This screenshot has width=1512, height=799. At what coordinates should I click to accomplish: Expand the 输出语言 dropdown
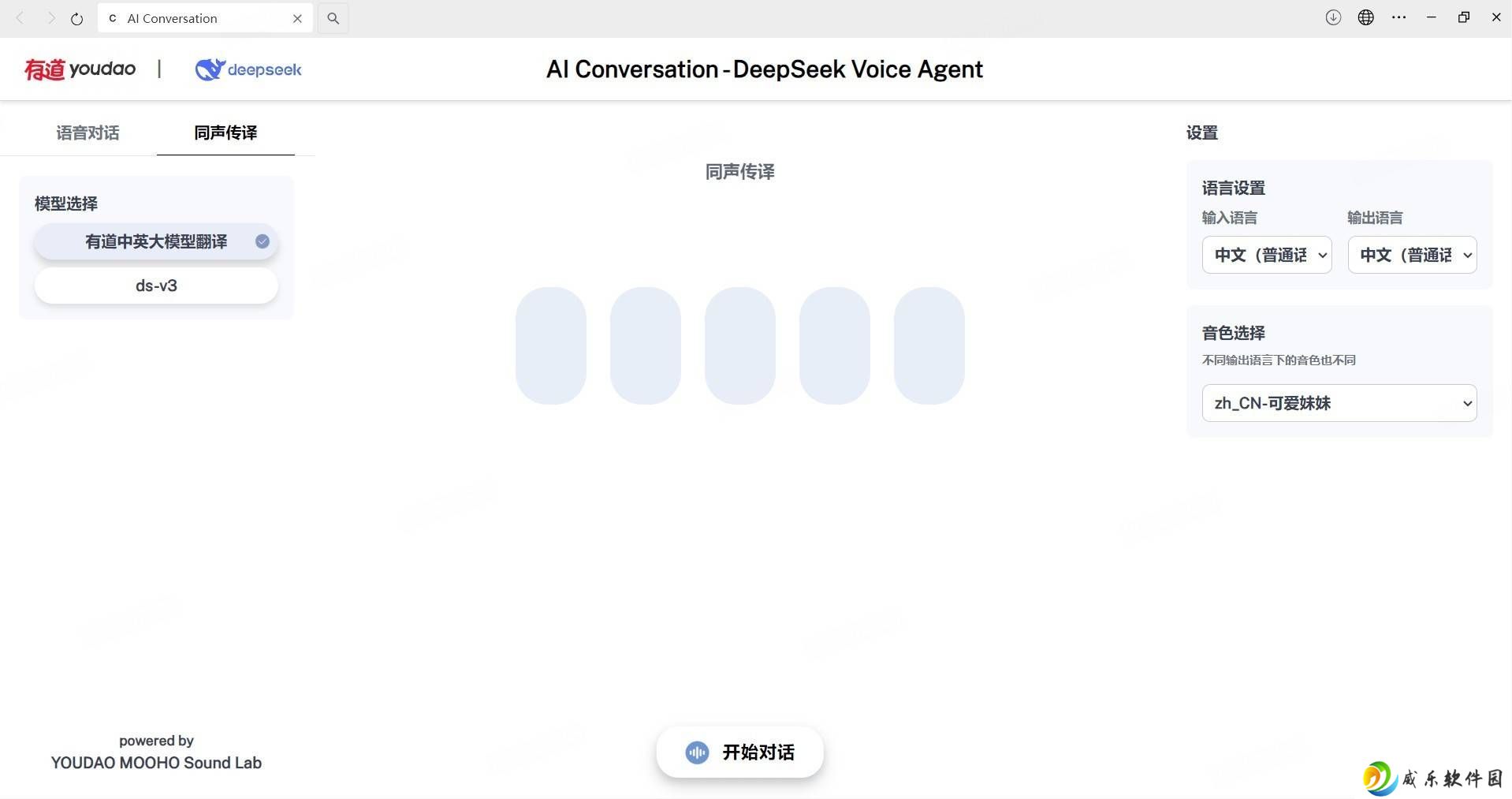point(1412,255)
